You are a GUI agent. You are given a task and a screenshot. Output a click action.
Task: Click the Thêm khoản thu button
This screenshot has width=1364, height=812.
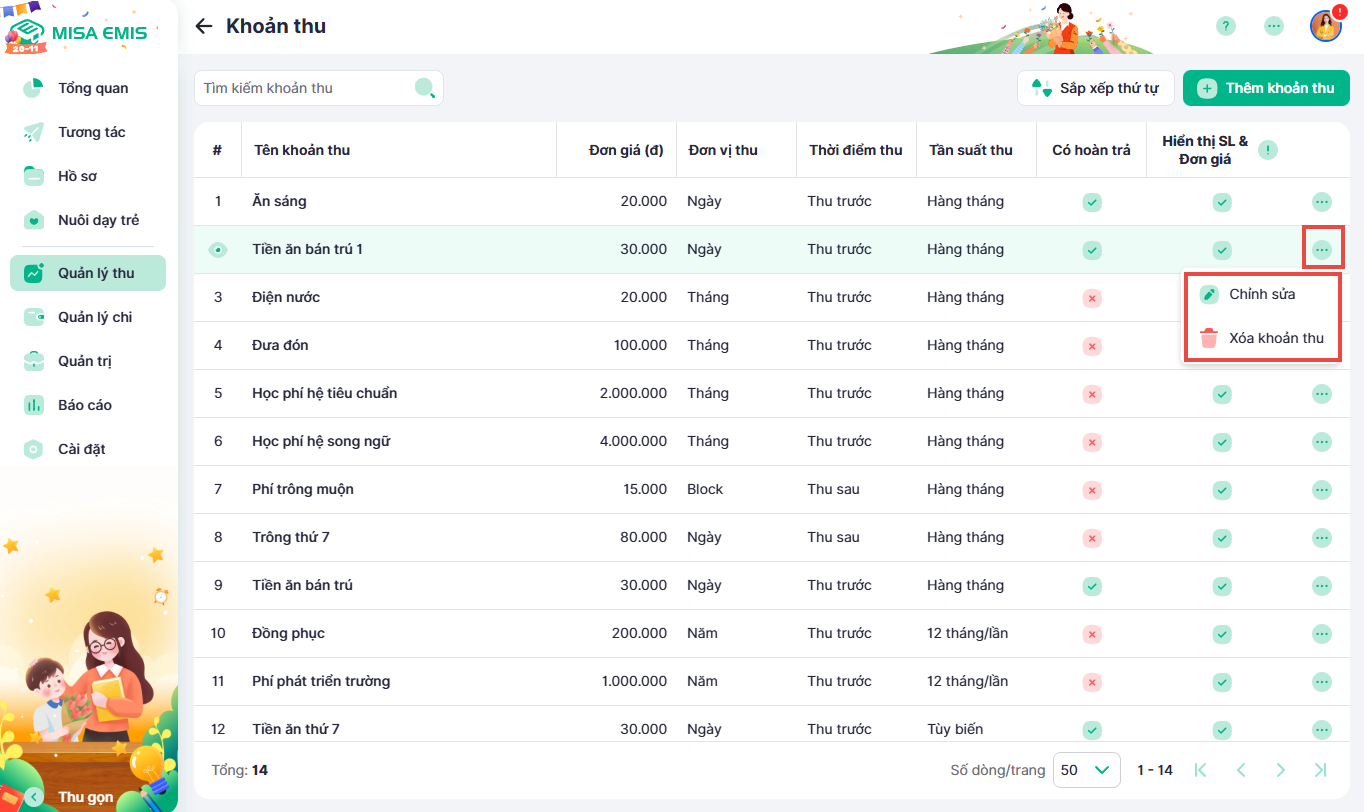[1266, 88]
